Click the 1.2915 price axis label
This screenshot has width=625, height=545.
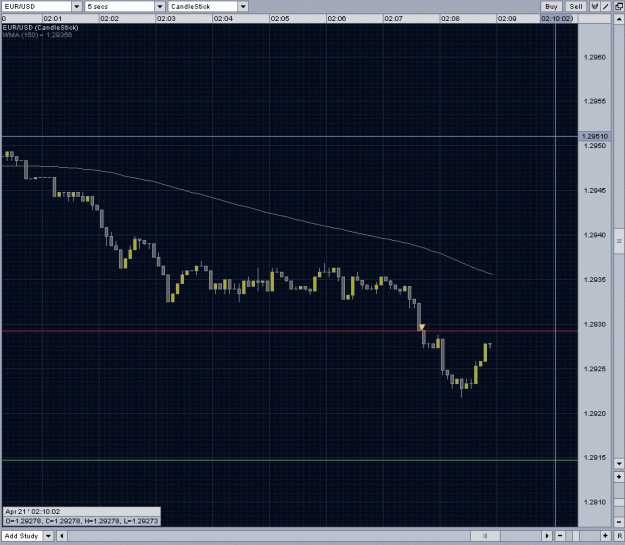pos(594,458)
